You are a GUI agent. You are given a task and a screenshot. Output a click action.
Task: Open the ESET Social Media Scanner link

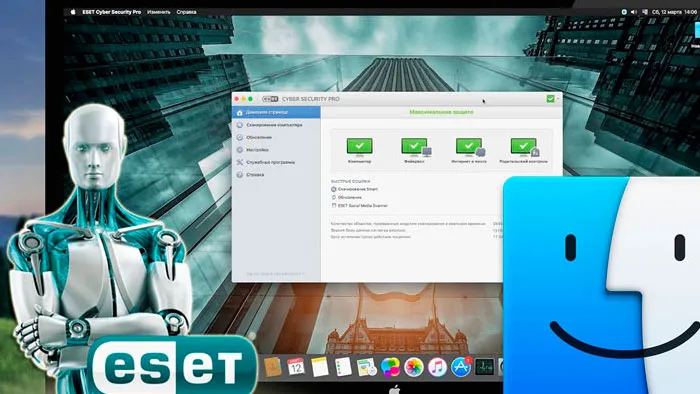[359, 206]
